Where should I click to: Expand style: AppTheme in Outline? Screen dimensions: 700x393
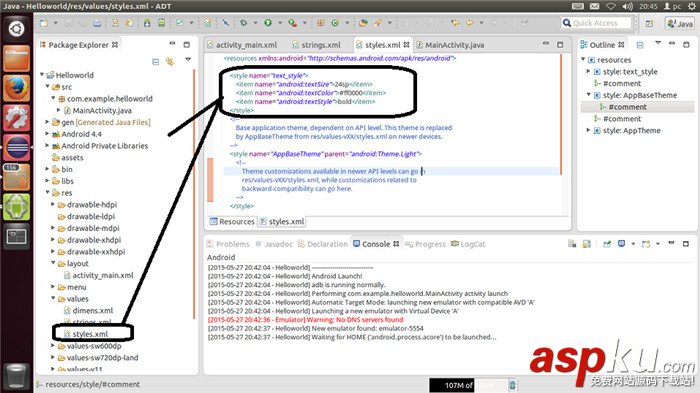[x=588, y=130]
